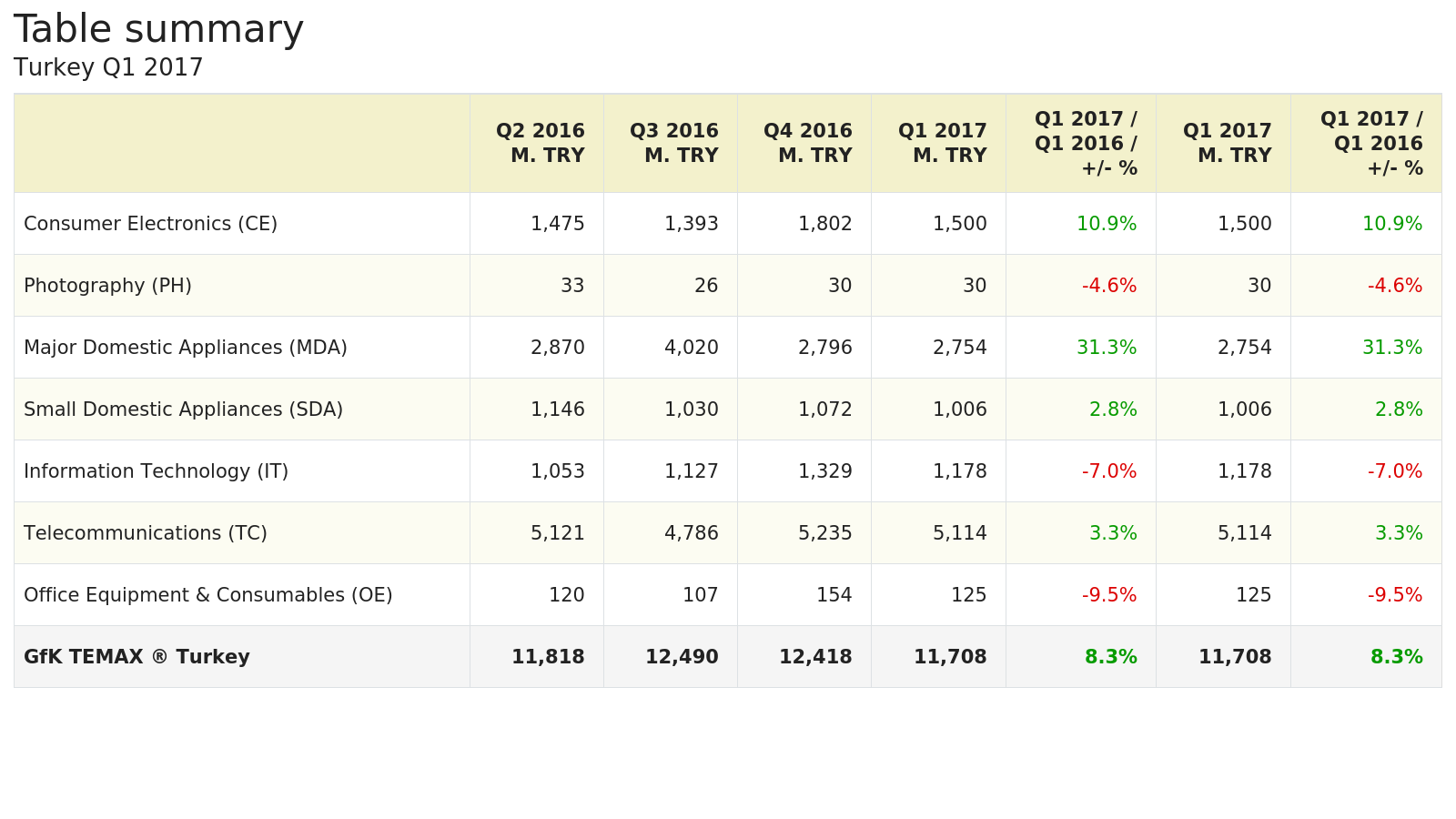This screenshot has height=819, width=1456.
Task: Click the Q2 2016 M. TRY column header
Action: pos(540,143)
